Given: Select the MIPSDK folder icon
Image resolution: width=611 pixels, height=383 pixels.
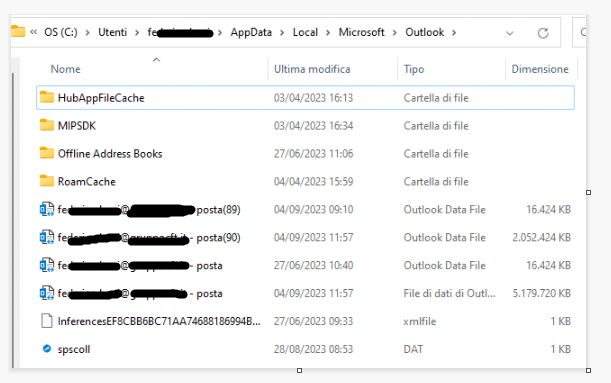Looking at the screenshot, I should coord(47,125).
